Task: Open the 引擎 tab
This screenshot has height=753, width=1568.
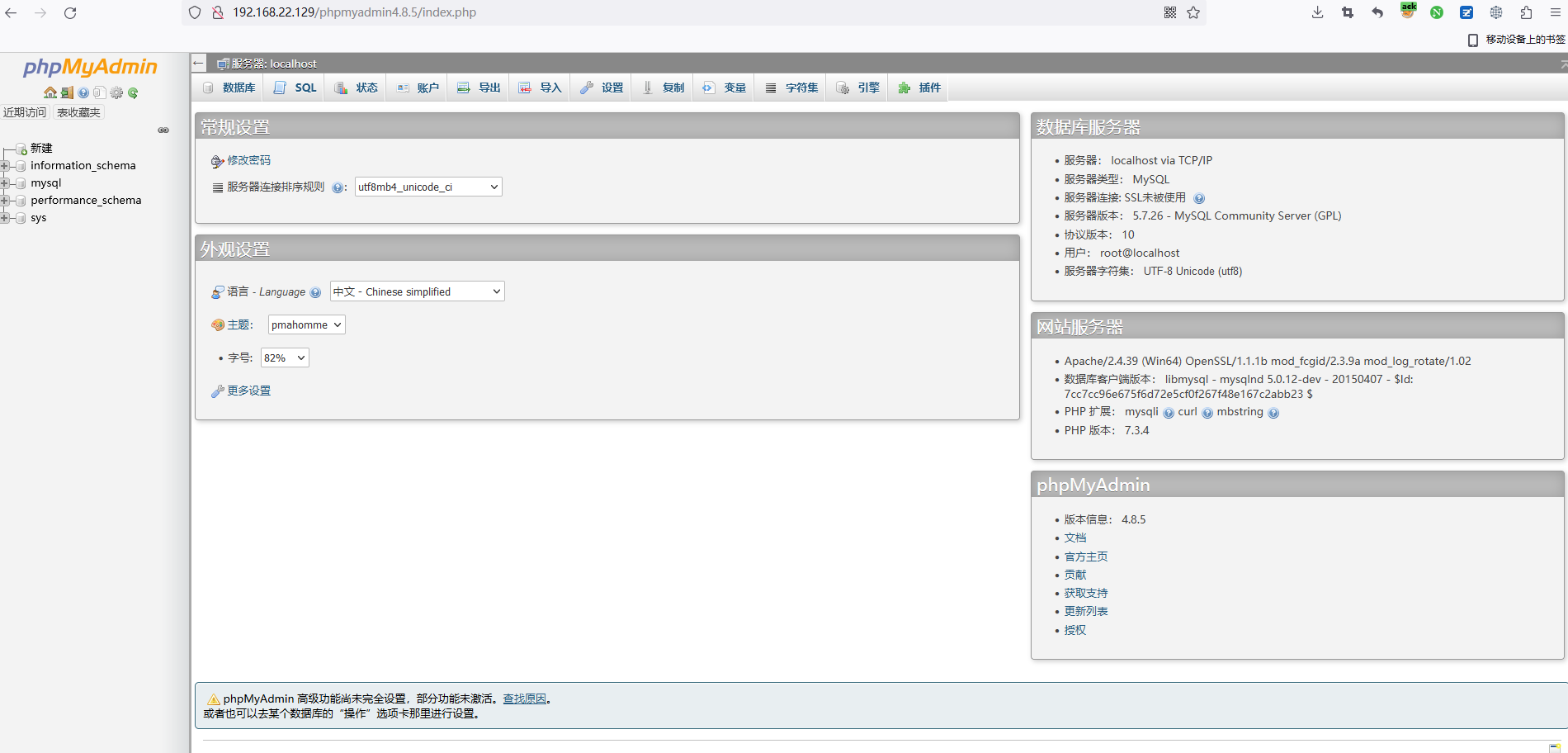Action: 858,88
